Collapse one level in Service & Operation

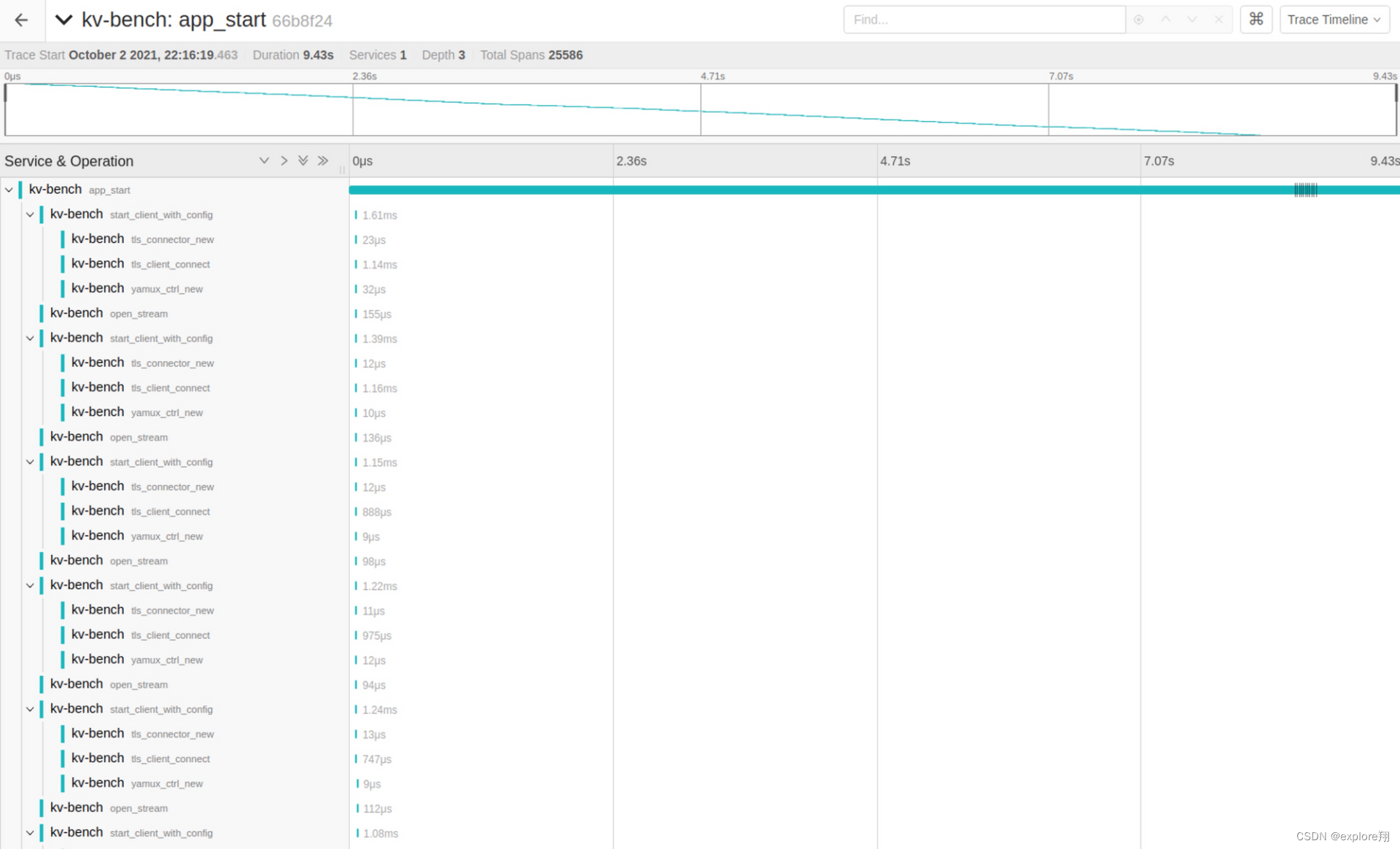(284, 160)
